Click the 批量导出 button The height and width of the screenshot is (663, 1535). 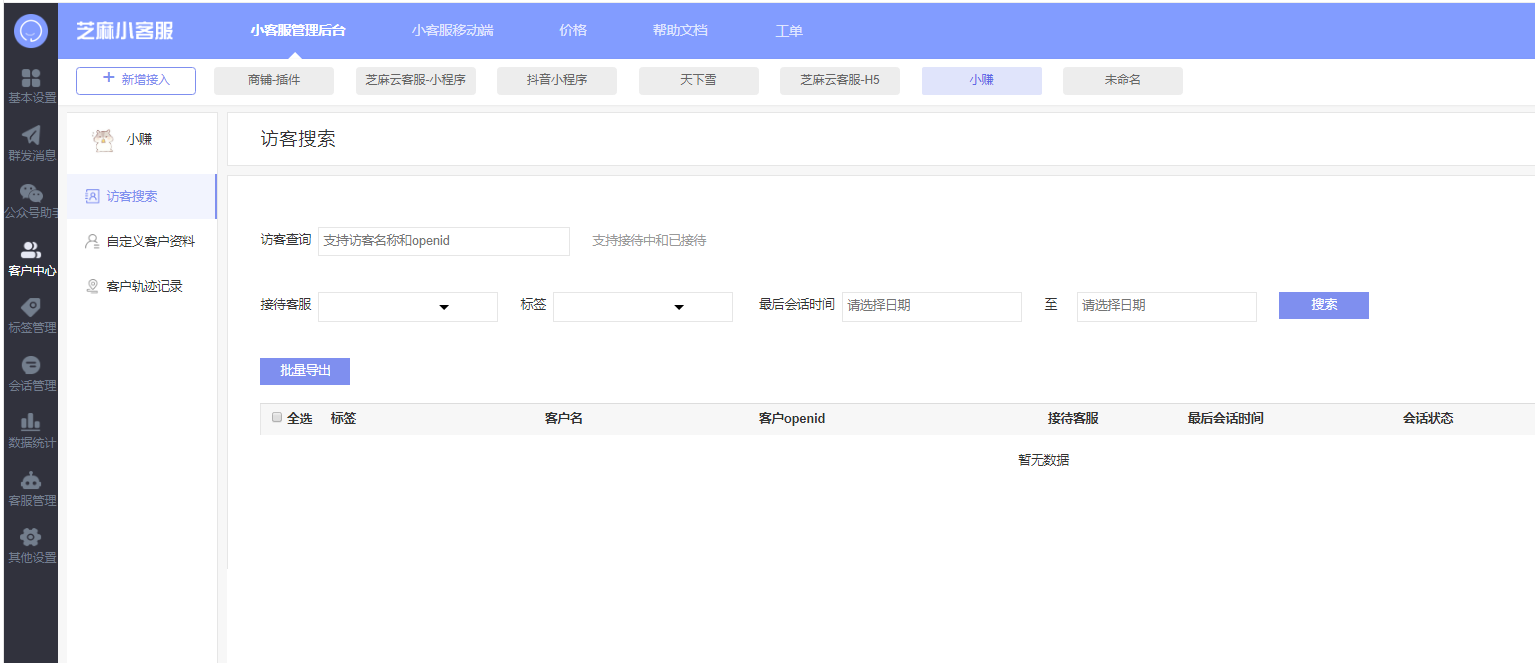305,371
